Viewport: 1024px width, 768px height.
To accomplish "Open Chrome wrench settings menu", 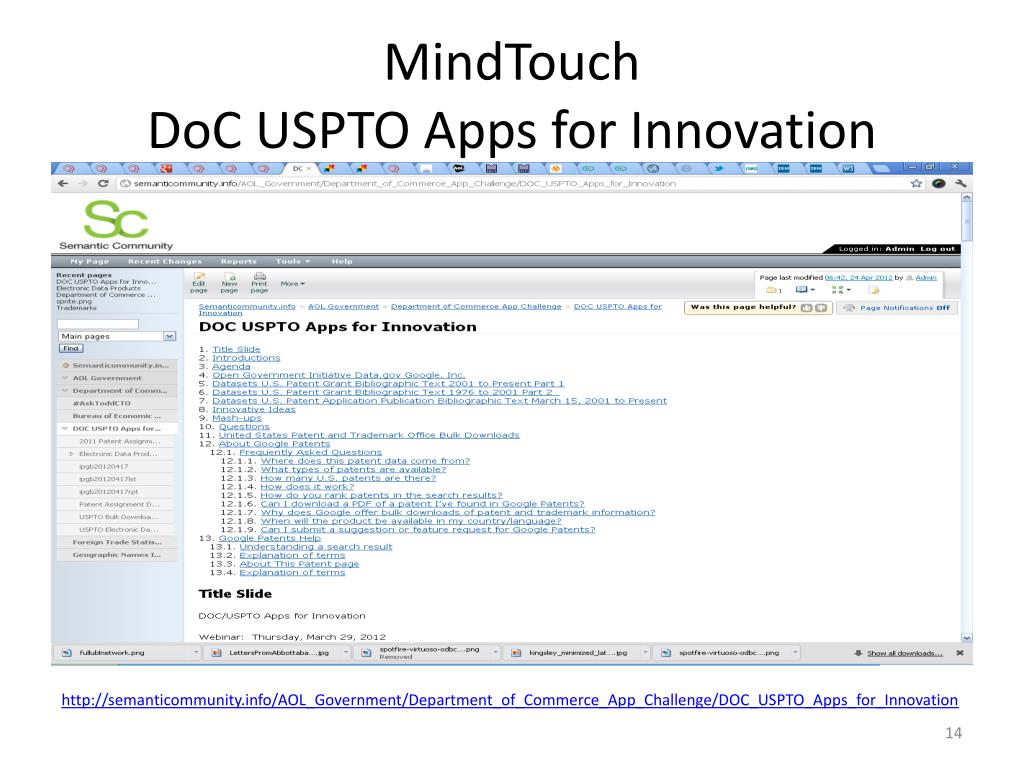I will coord(961,184).
